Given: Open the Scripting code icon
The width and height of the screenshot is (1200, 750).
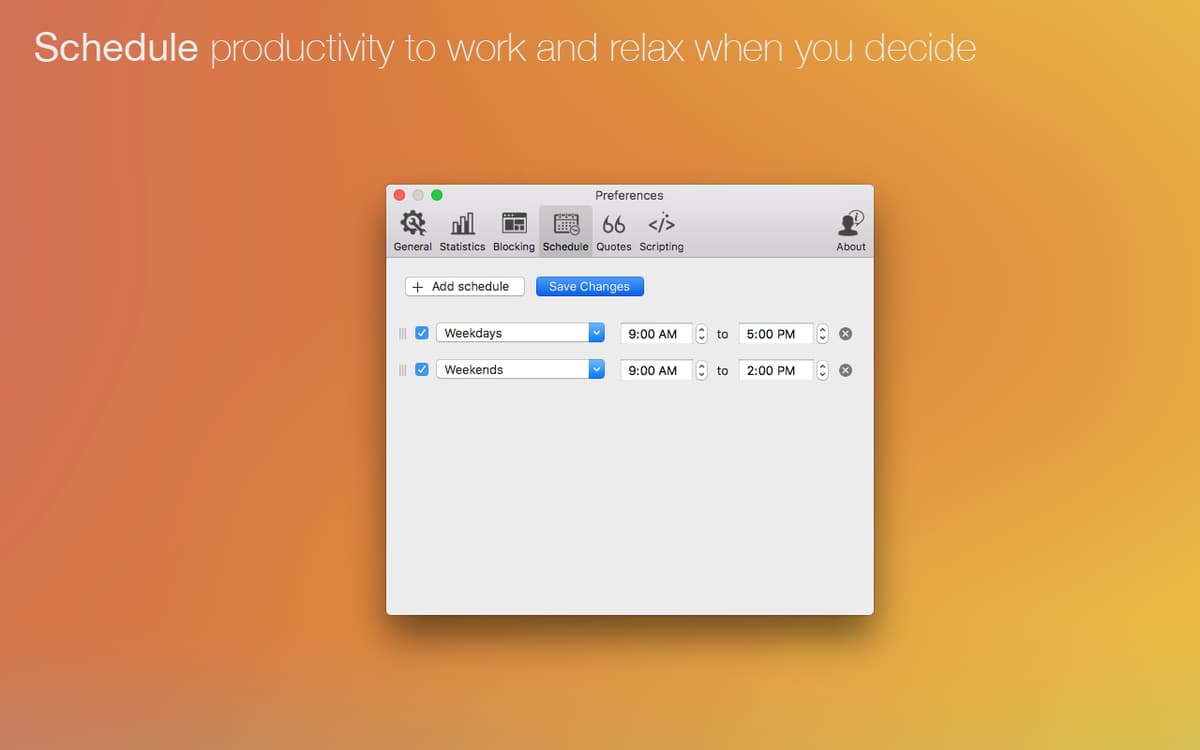Looking at the screenshot, I should tap(661, 224).
